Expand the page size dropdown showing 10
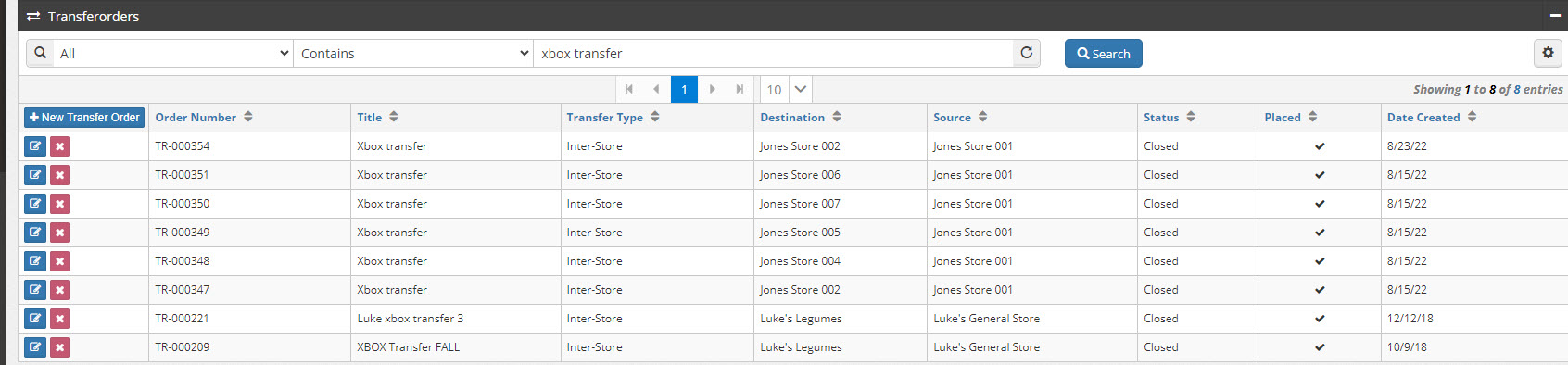Image resolution: width=1568 pixels, height=365 pixels. click(x=786, y=89)
